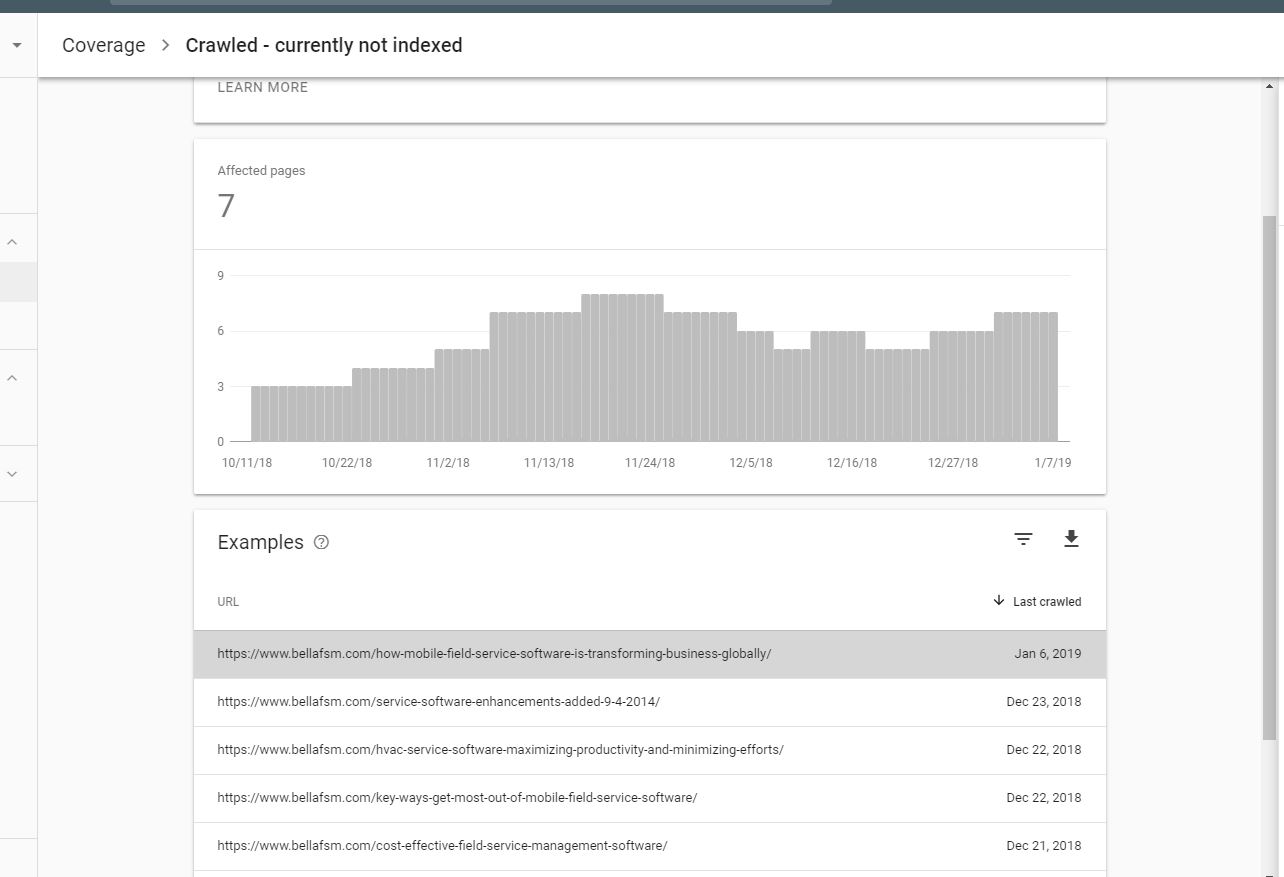1284x877 pixels.
Task: Open the property dropdown arrow at top left
Action: click(x=16, y=45)
